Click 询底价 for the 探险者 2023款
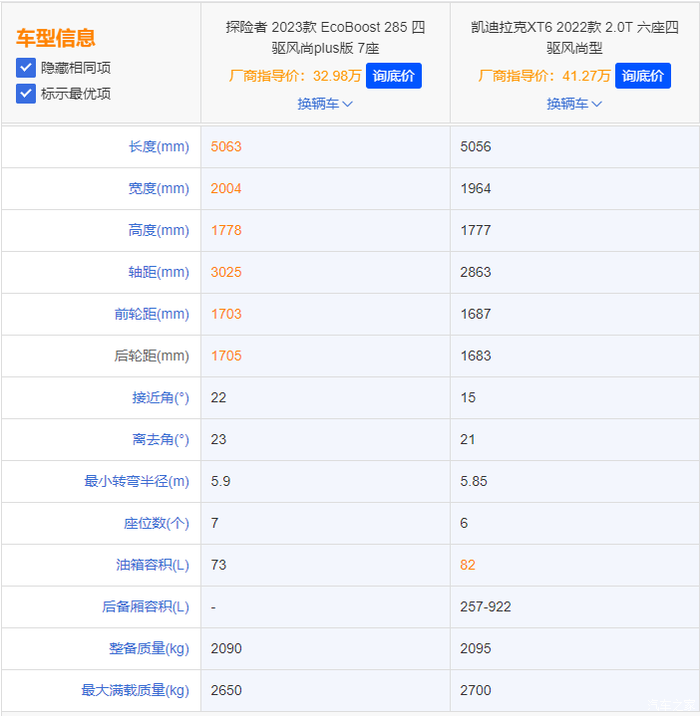This screenshot has width=700, height=716. (394, 76)
